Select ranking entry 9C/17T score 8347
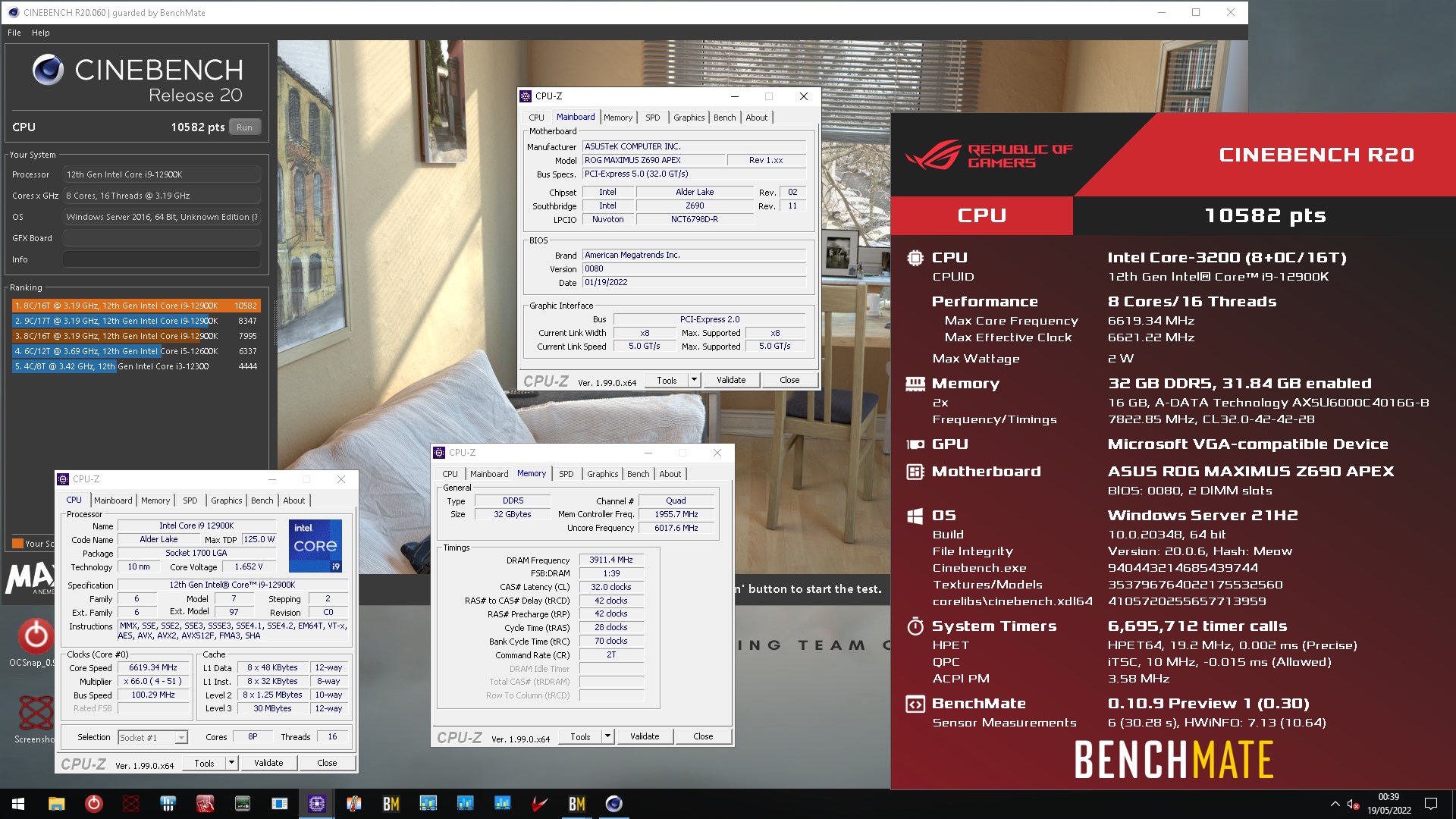This screenshot has height=819, width=1456. click(x=136, y=321)
